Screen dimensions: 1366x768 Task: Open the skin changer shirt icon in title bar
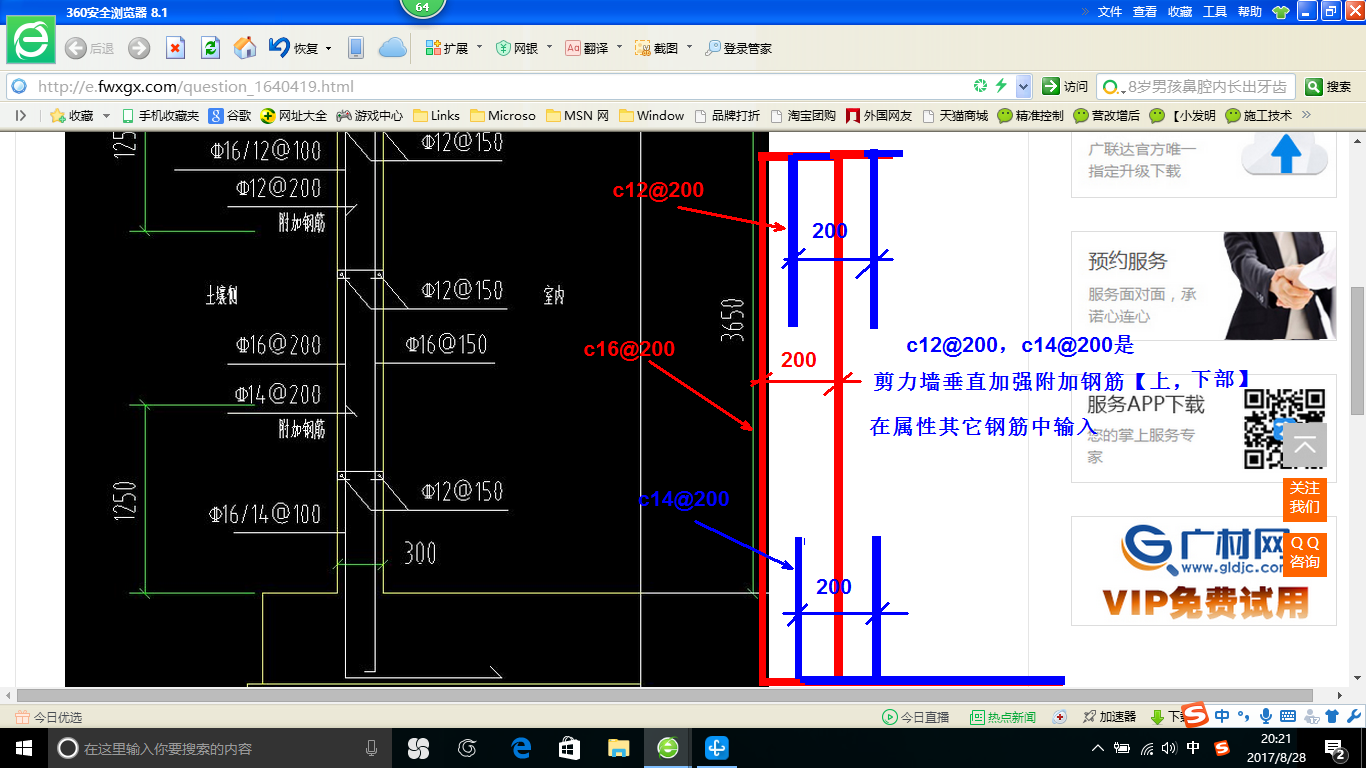pyautogui.click(x=1281, y=12)
